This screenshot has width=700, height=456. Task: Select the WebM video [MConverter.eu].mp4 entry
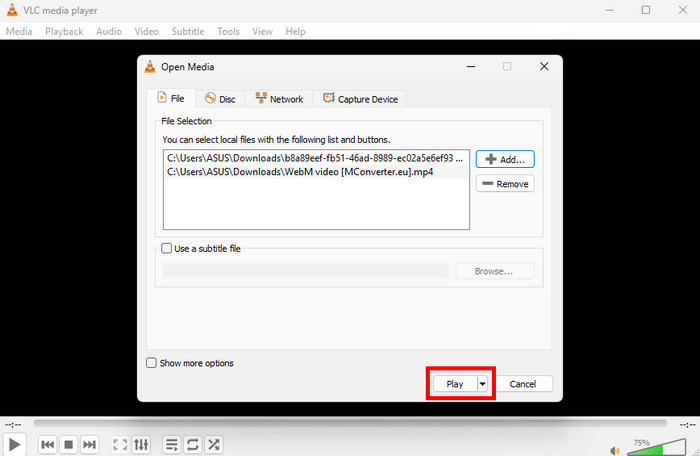[316, 172]
